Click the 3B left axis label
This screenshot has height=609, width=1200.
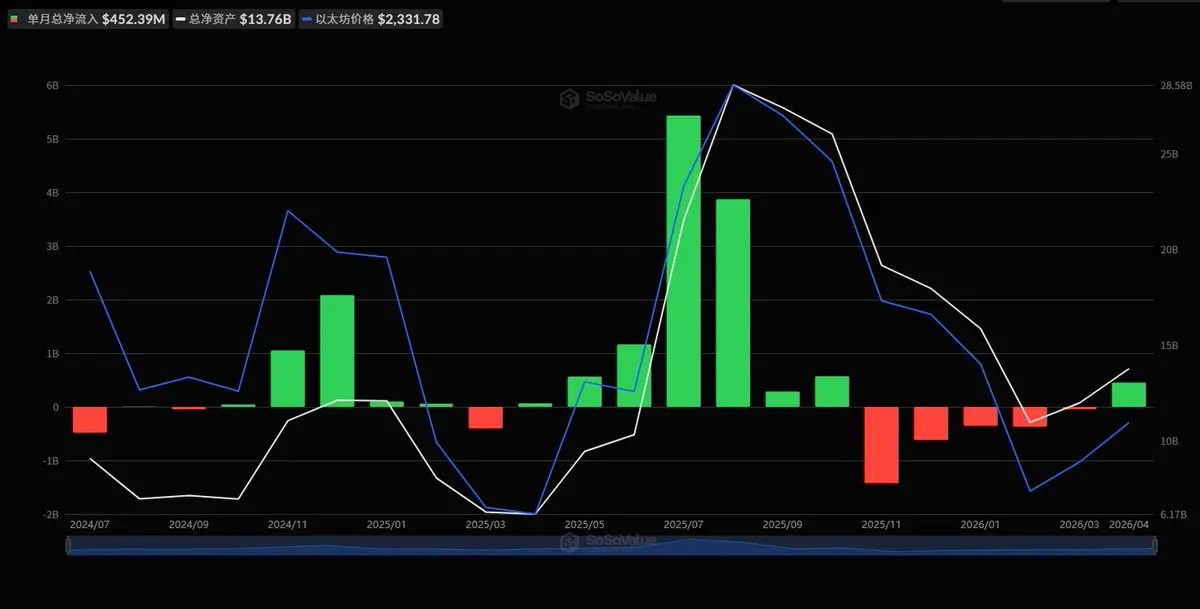click(x=53, y=246)
